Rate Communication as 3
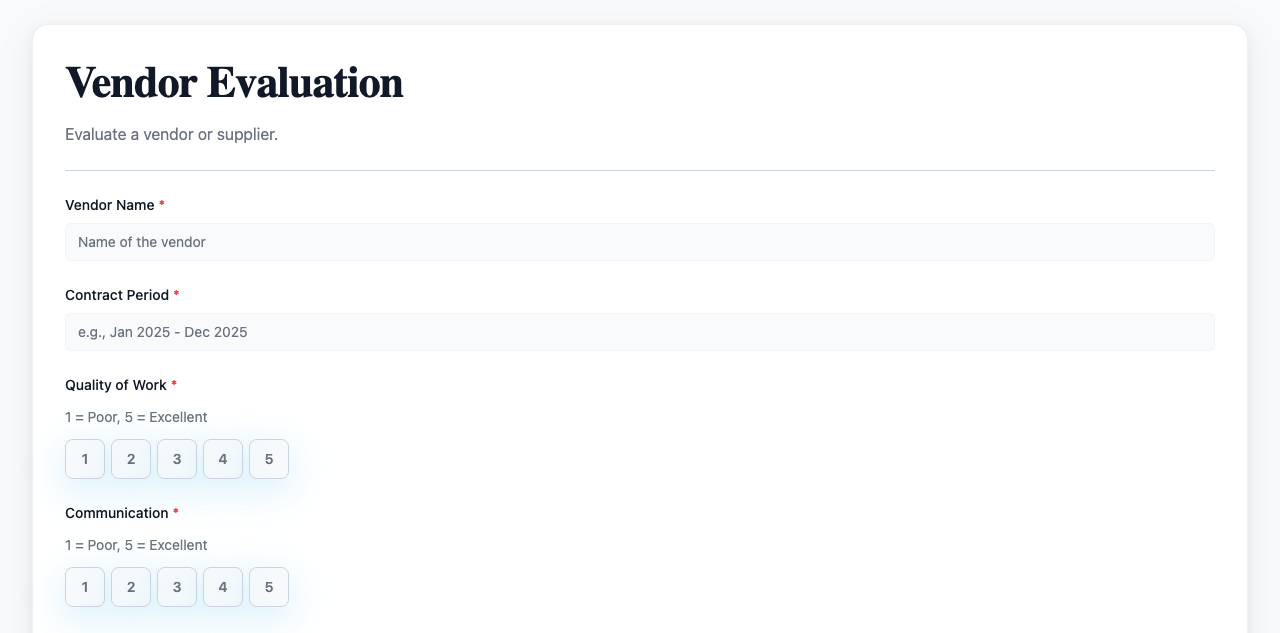The height and width of the screenshot is (633, 1280). (177, 587)
